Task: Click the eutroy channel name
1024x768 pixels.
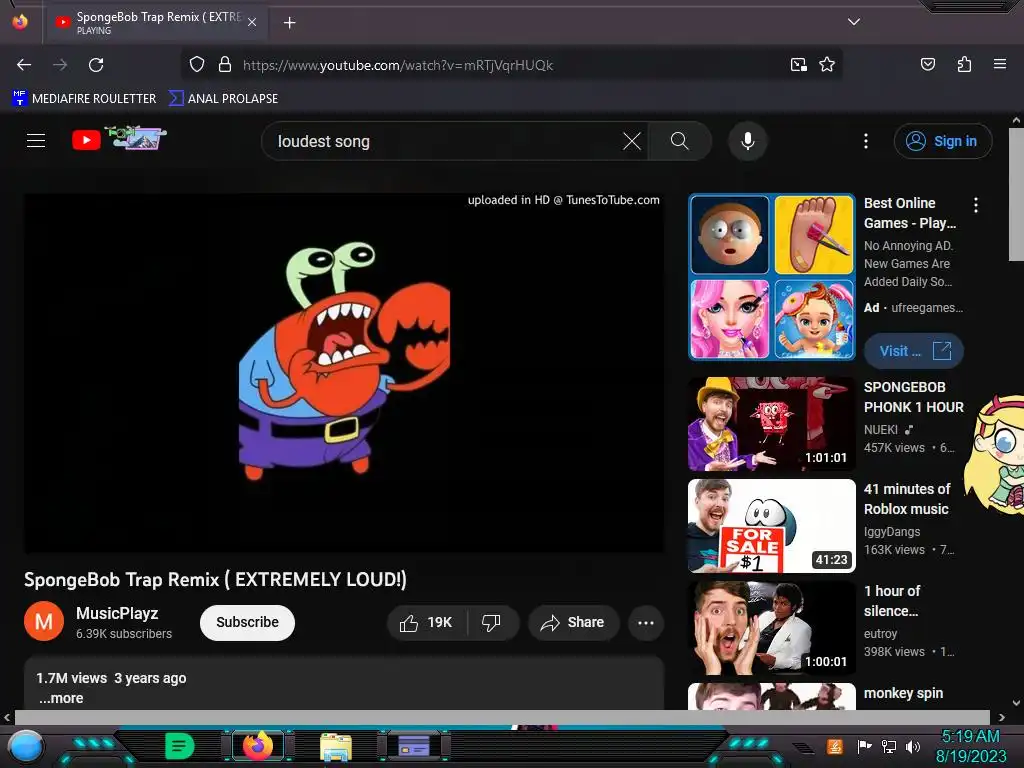Action: click(880, 633)
